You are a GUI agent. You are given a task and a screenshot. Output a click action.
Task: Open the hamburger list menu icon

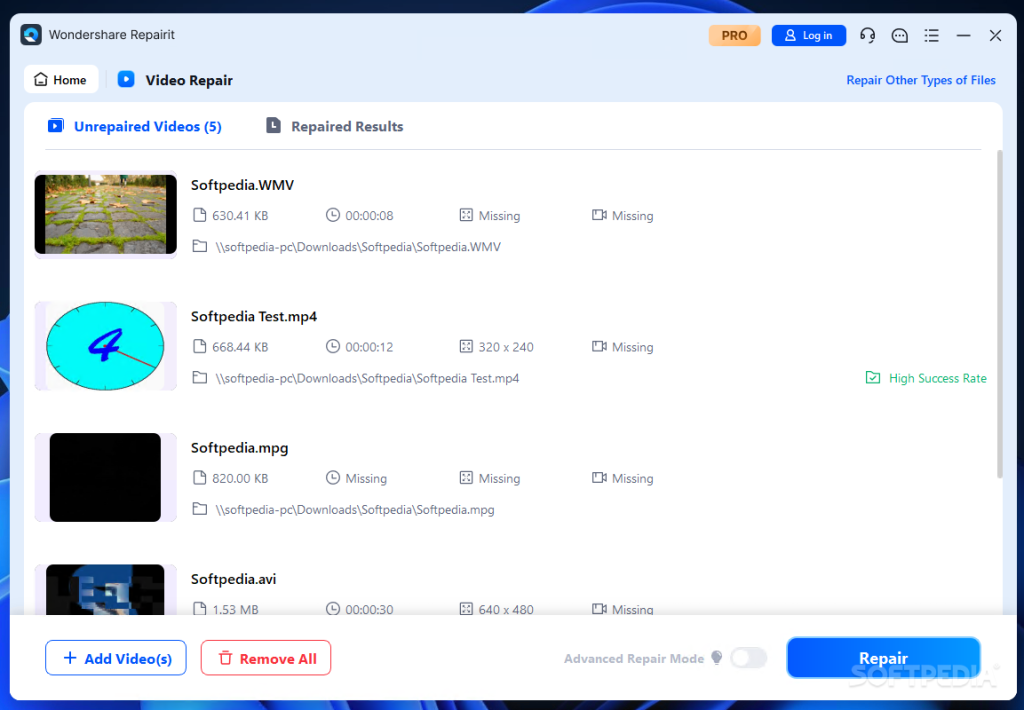pos(931,35)
